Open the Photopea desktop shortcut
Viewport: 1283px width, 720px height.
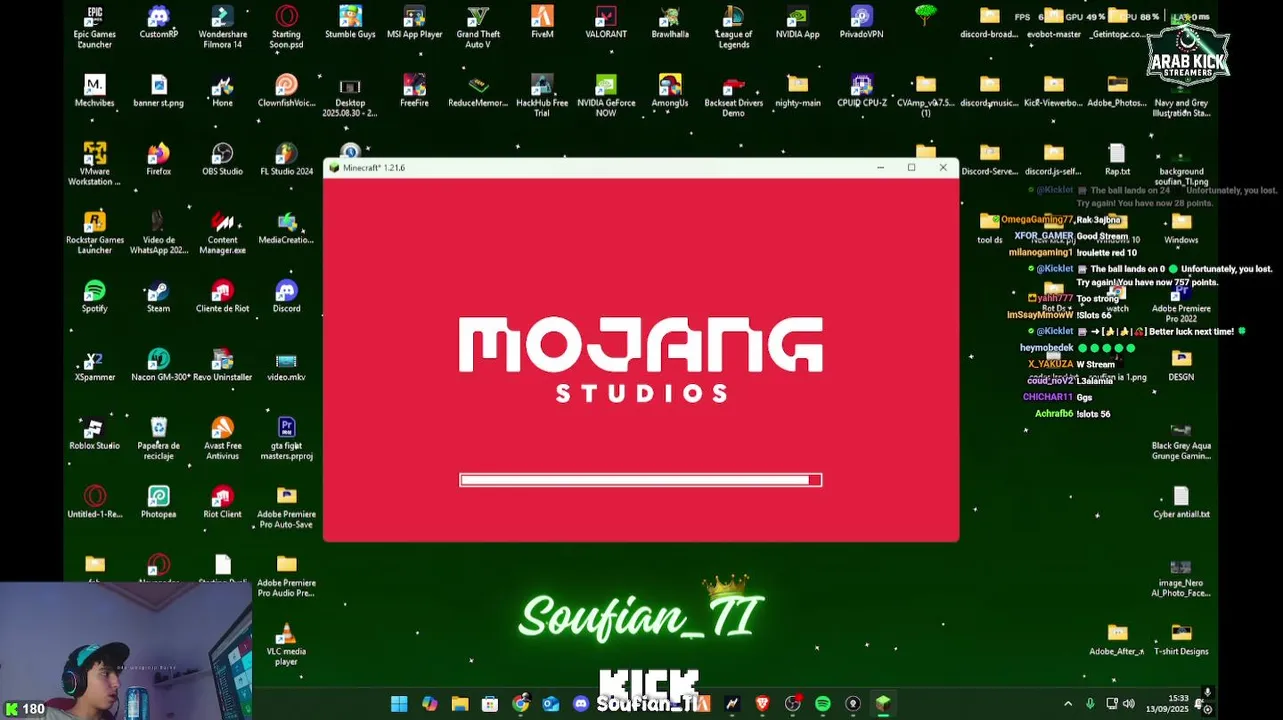point(158,503)
